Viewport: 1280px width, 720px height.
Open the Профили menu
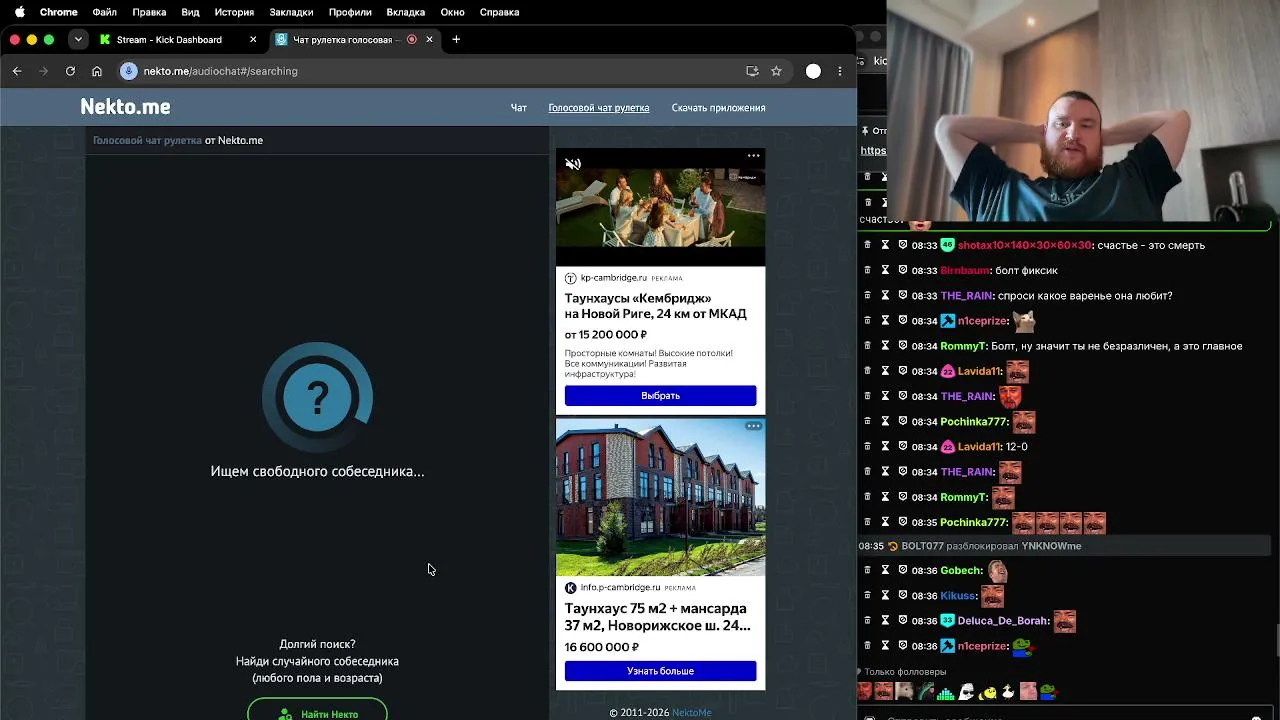(x=350, y=12)
